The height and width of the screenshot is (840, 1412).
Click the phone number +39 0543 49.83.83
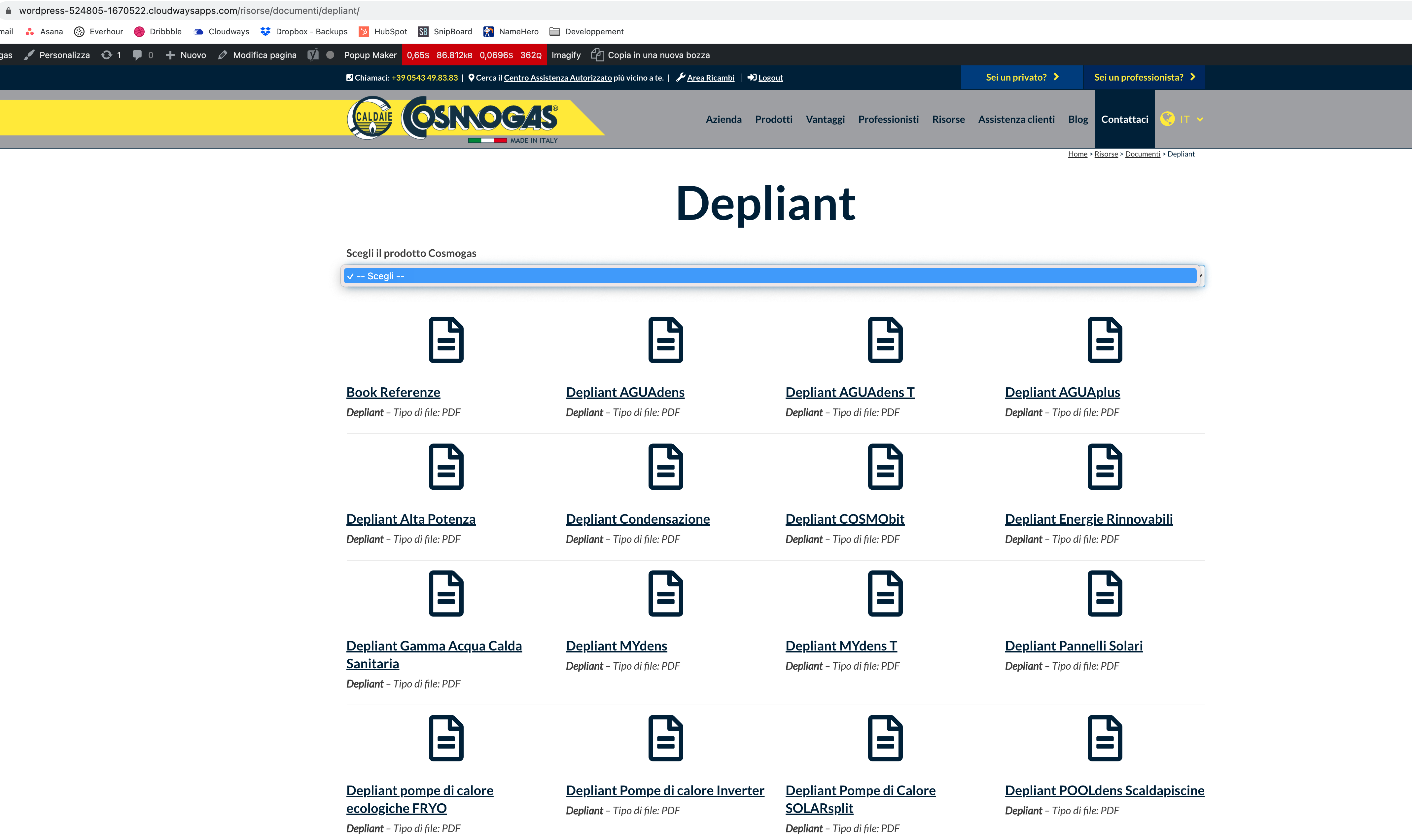pyautogui.click(x=424, y=78)
